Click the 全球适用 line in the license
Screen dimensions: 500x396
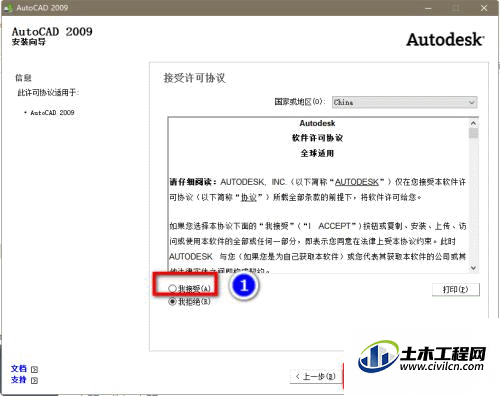point(317,153)
